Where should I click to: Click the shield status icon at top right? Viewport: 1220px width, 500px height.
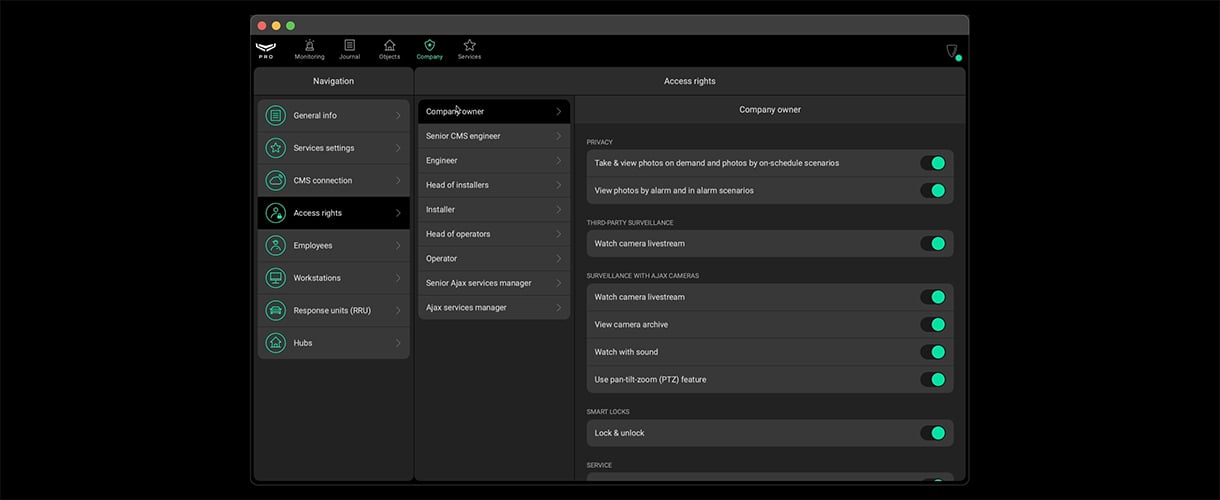pyautogui.click(x=952, y=51)
